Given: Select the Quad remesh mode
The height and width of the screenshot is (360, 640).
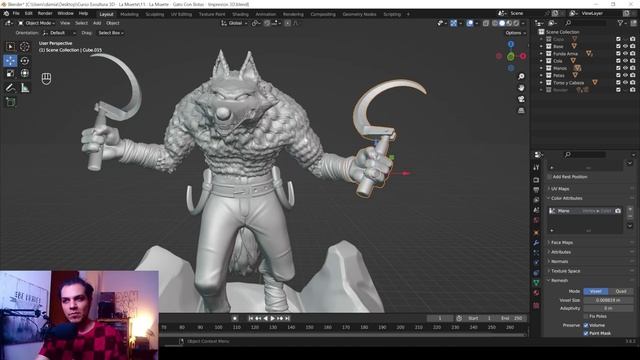Looking at the screenshot, I should (621, 291).
